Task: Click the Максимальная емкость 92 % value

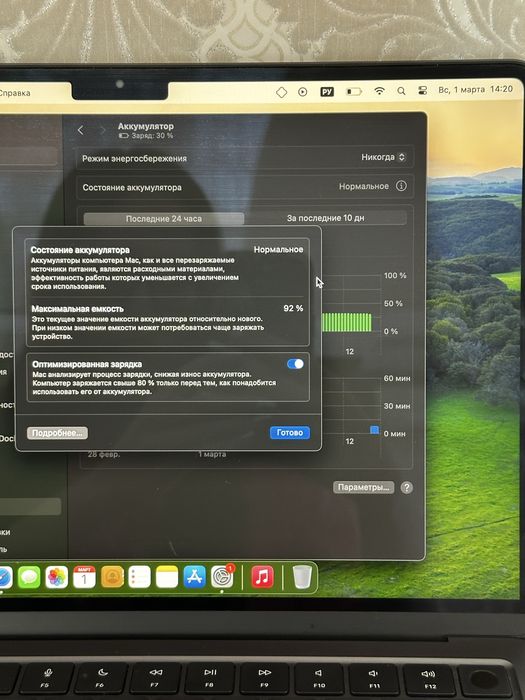Action: click(293, 308)
